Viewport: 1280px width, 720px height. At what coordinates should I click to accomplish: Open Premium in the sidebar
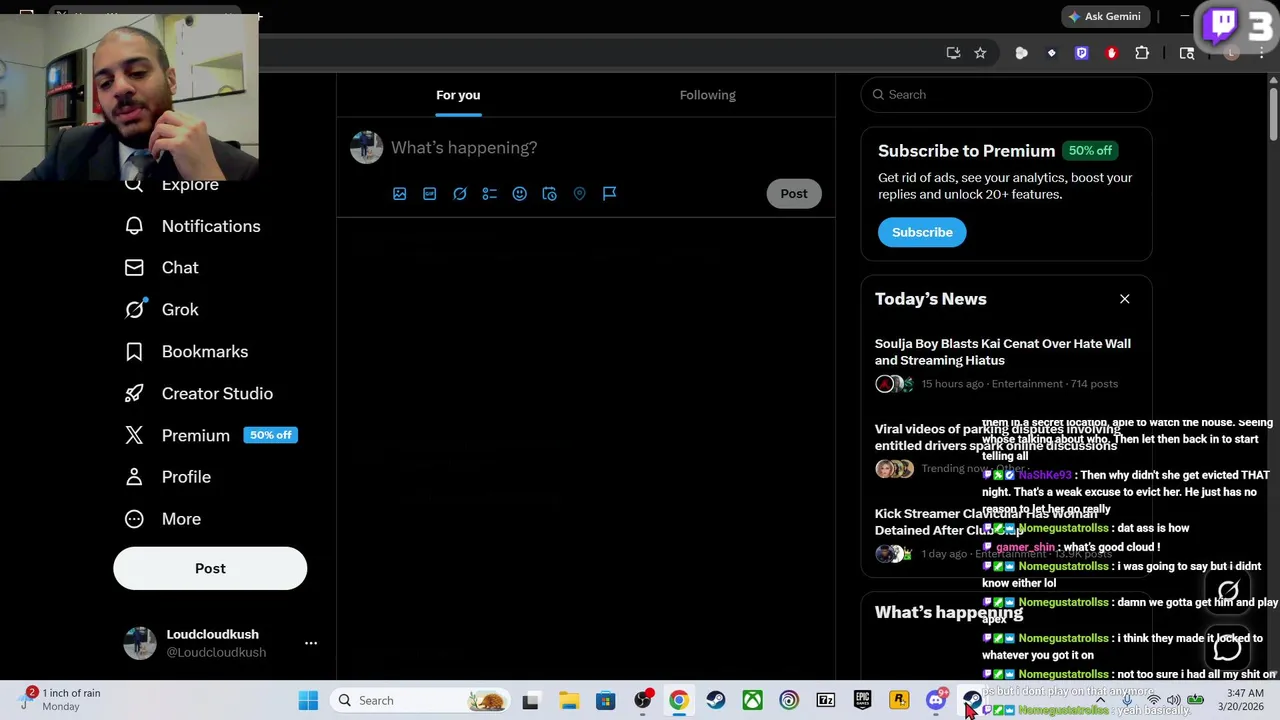(210, 436)
